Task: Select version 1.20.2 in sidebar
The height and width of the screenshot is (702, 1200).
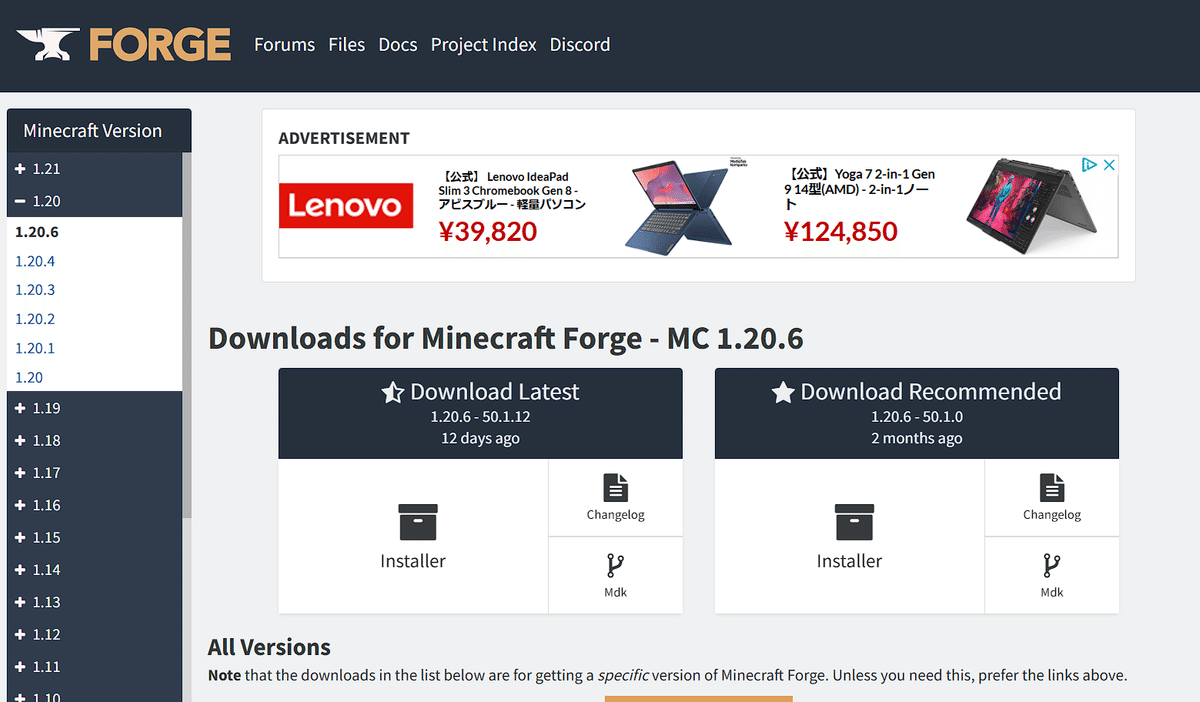Action: [x=35, y=319]
